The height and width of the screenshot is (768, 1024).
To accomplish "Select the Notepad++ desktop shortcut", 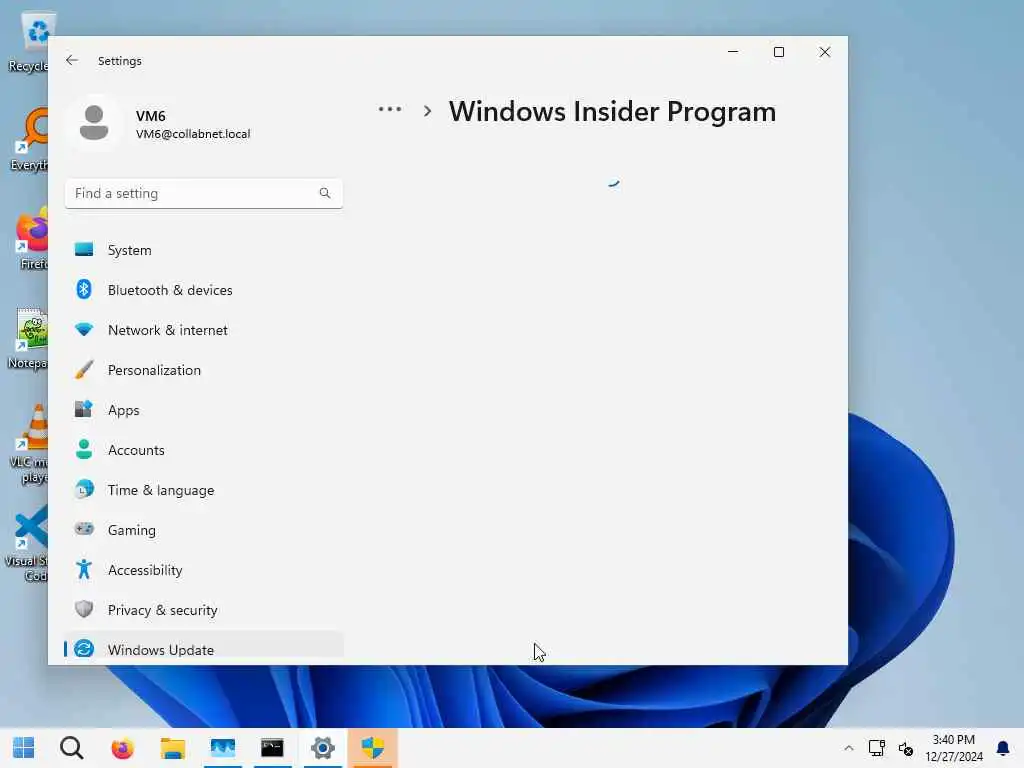I will pyautogui.click(x=29, y=338).
